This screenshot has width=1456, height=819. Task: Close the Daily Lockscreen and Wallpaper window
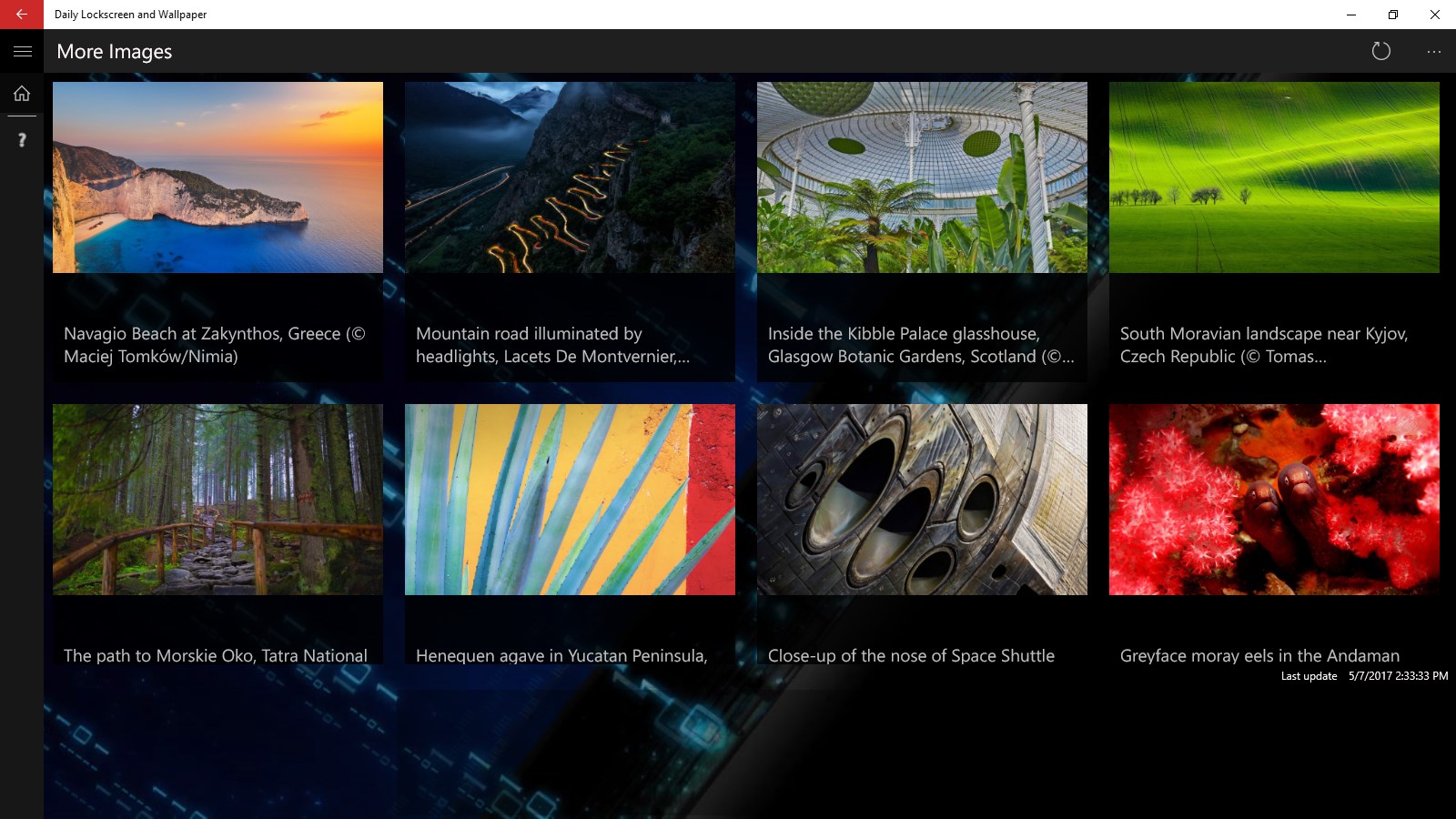pos(1435,15)
